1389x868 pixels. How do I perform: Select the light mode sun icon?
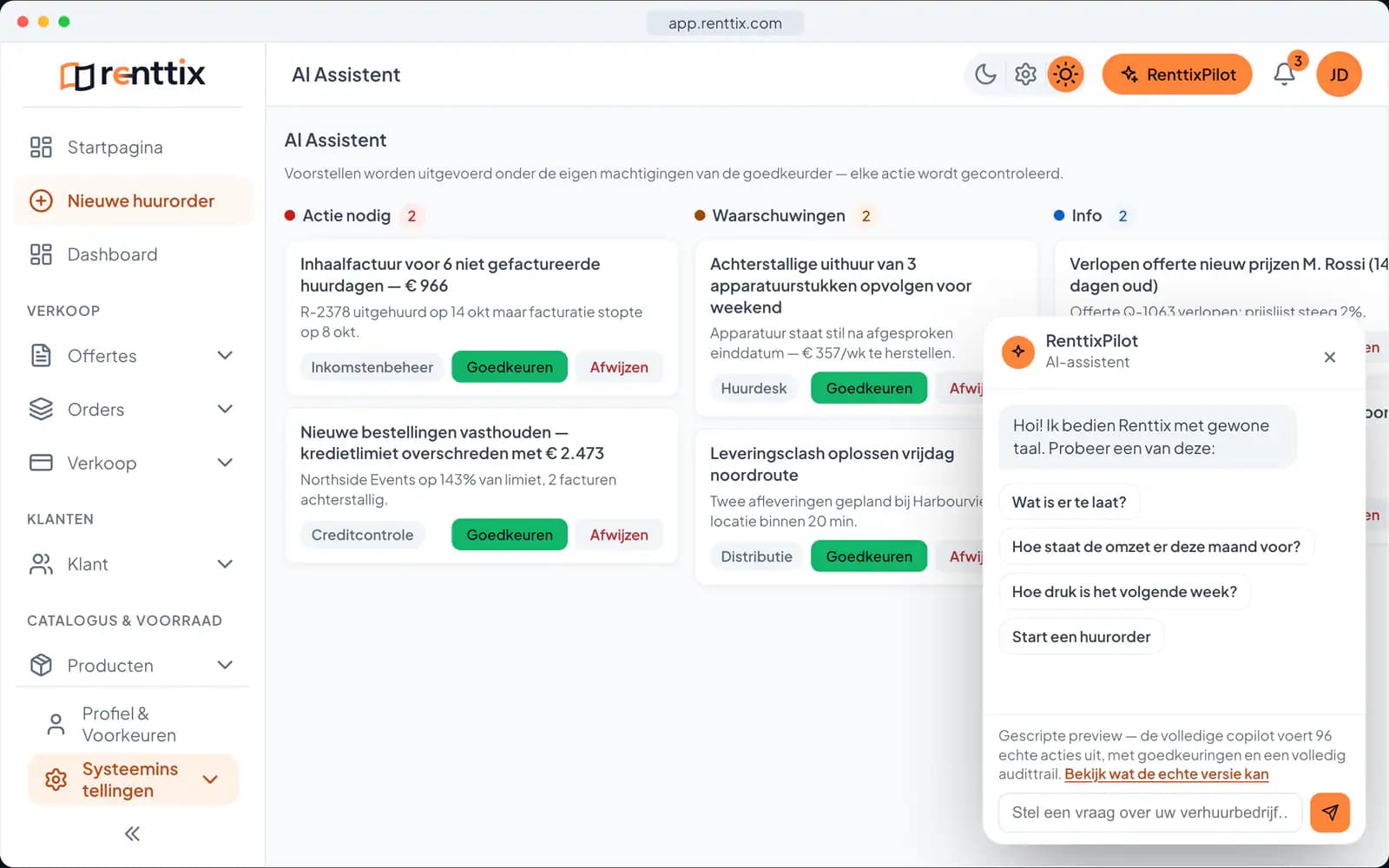pos(1065,75)
